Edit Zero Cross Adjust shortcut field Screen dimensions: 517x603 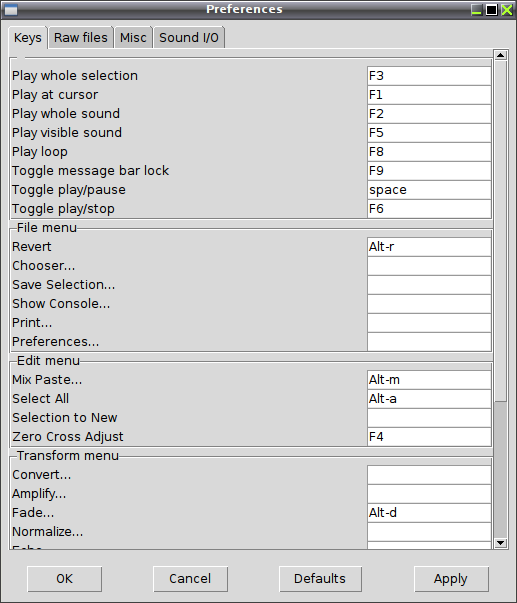429,437
